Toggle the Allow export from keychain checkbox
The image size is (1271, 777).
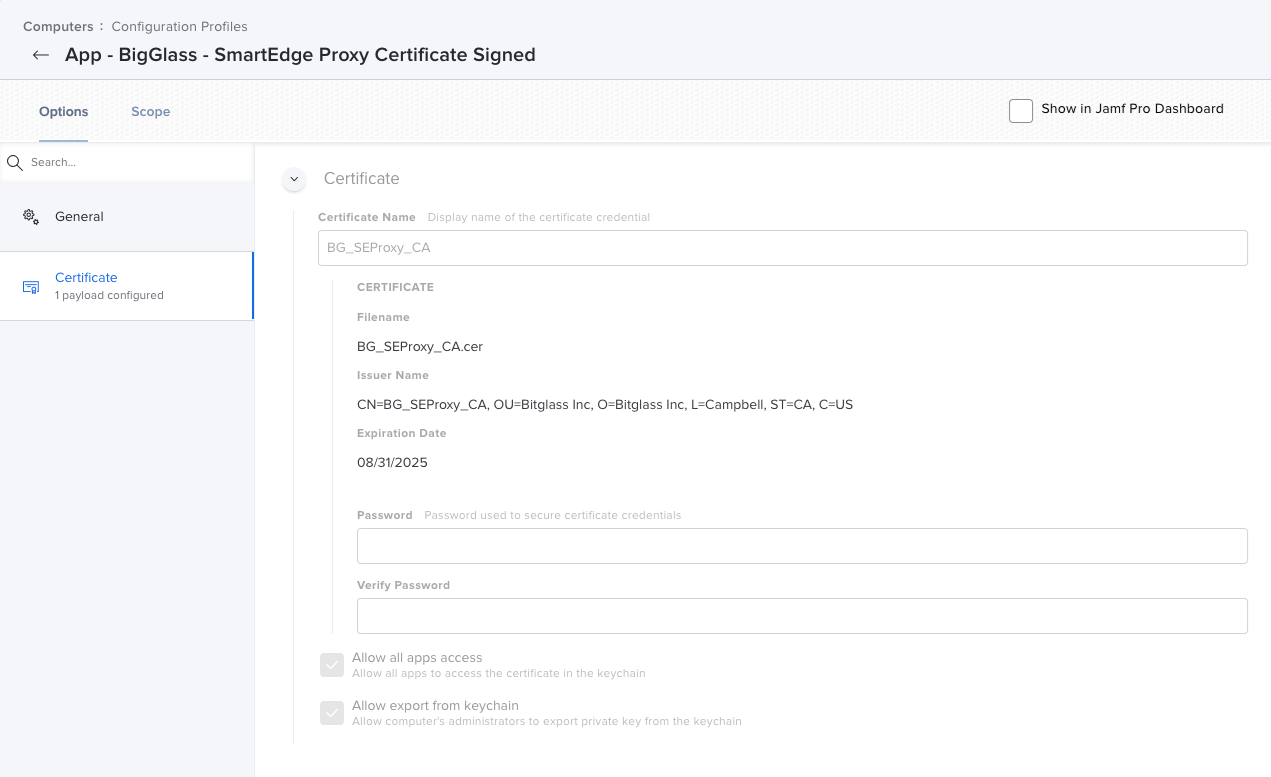(331, 713)
